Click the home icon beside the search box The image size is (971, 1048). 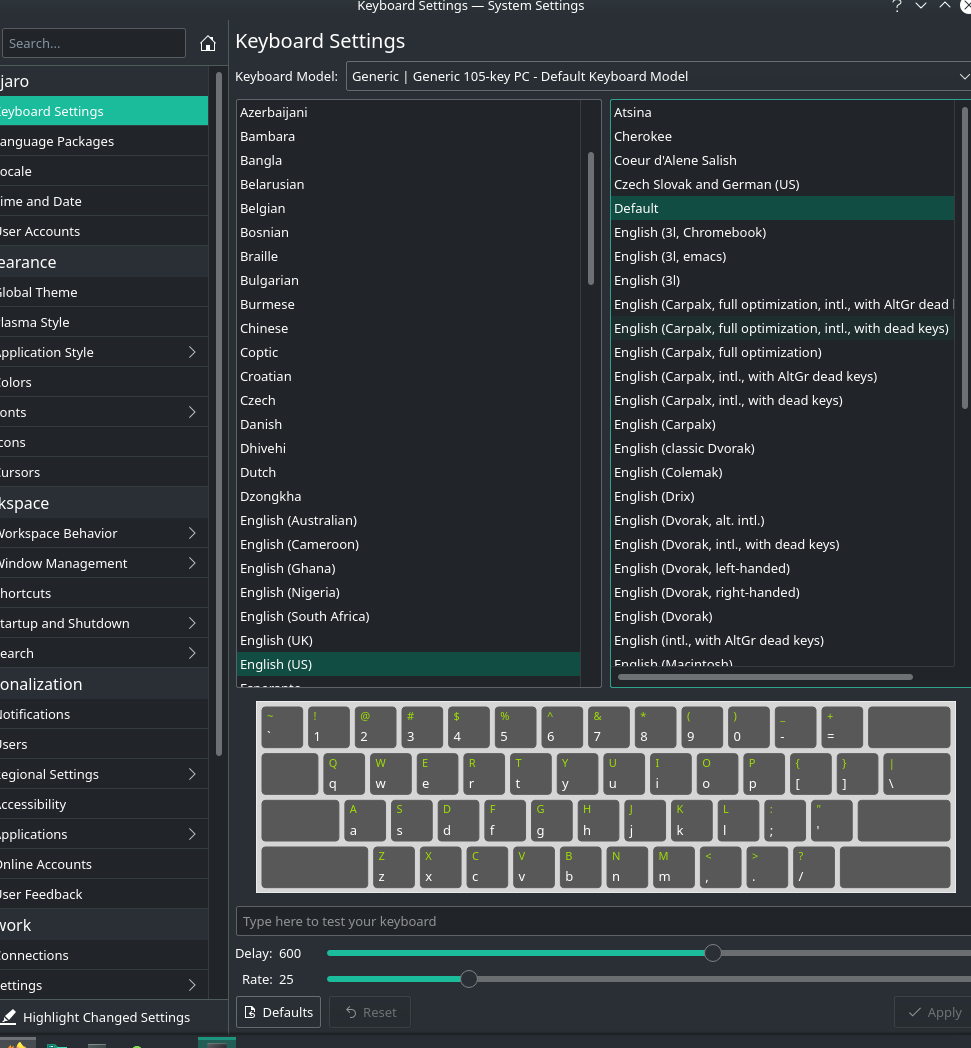[x=208, y=43]
